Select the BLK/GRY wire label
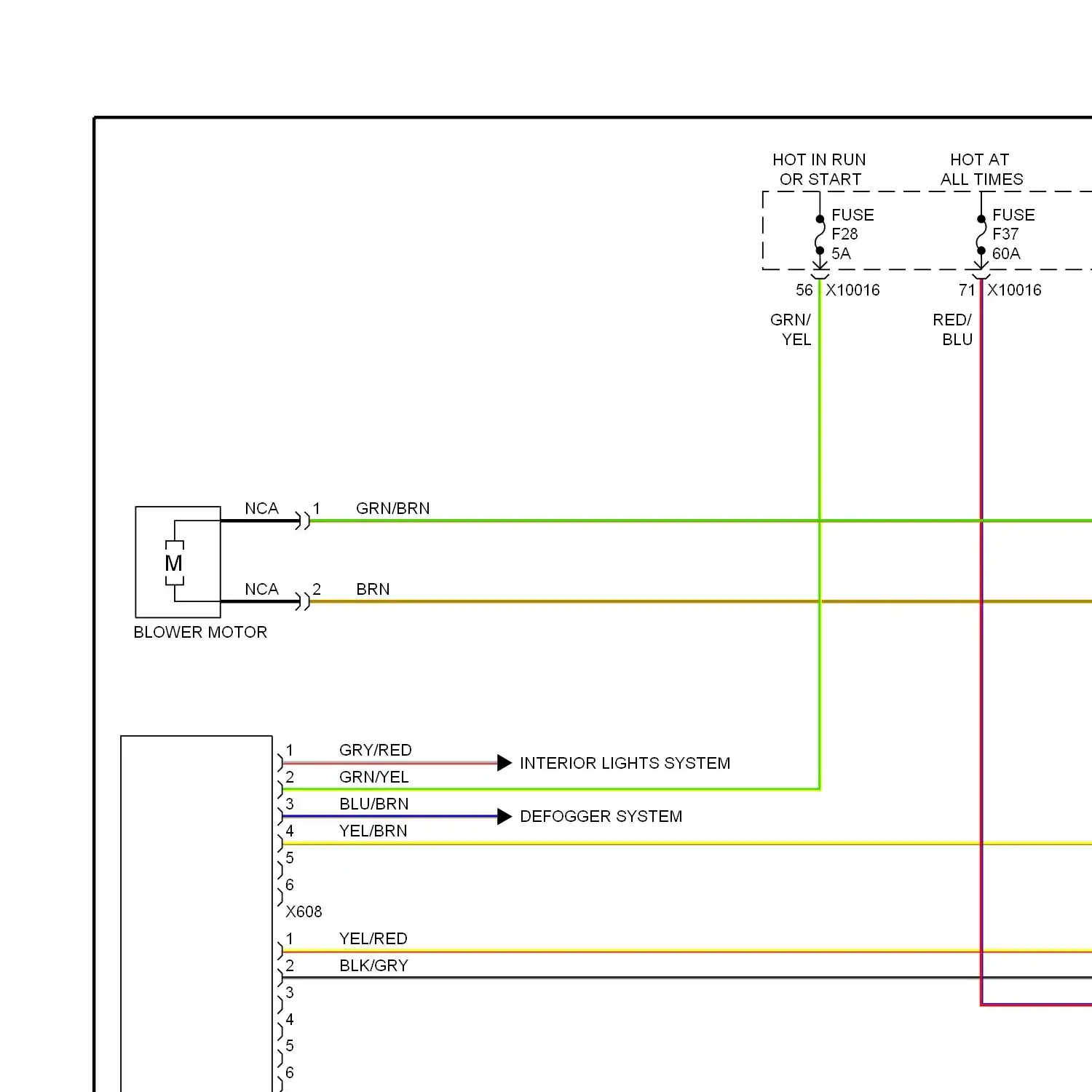The height and width of the screenshot is (1092, 1092). tap(374, 965)
